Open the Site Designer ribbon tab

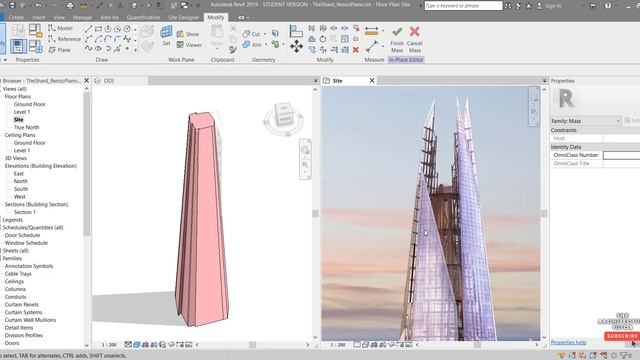click(184, 18)
